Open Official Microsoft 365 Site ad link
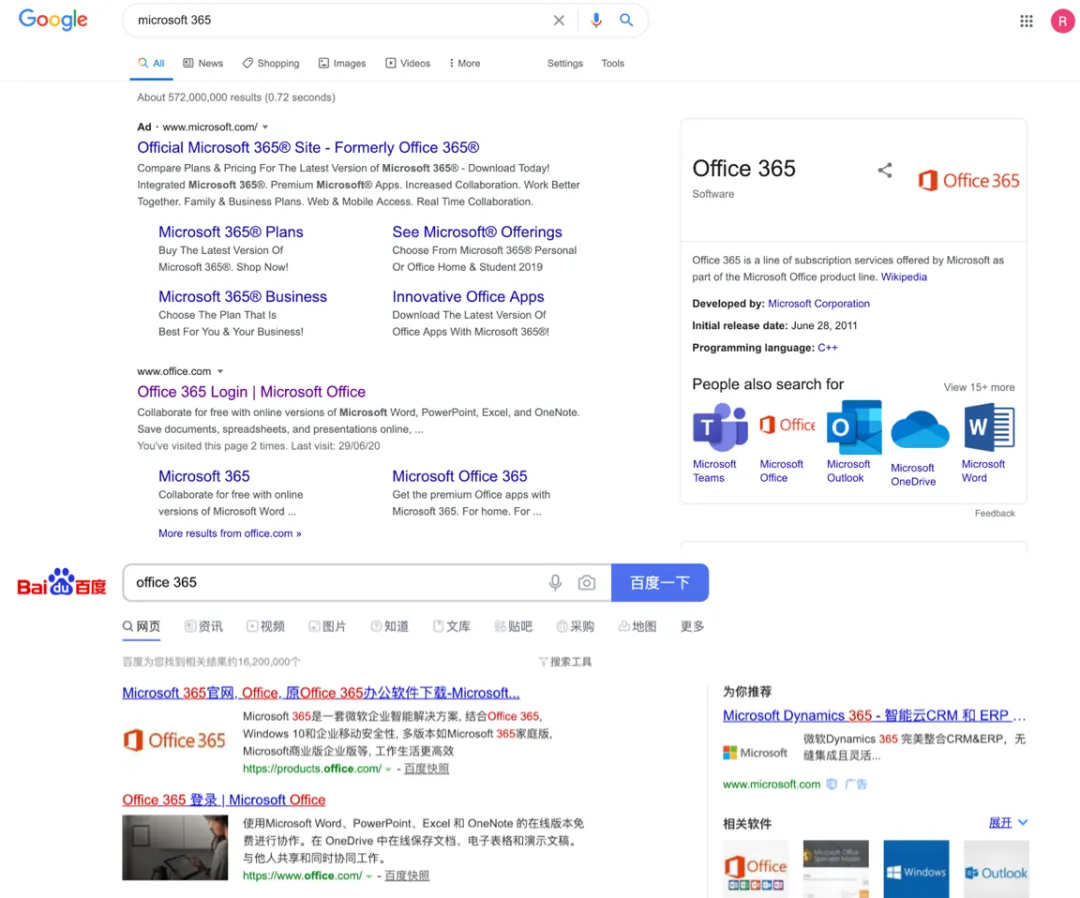This screenshot has width=1080, height=898. click(x=308, y=147)
